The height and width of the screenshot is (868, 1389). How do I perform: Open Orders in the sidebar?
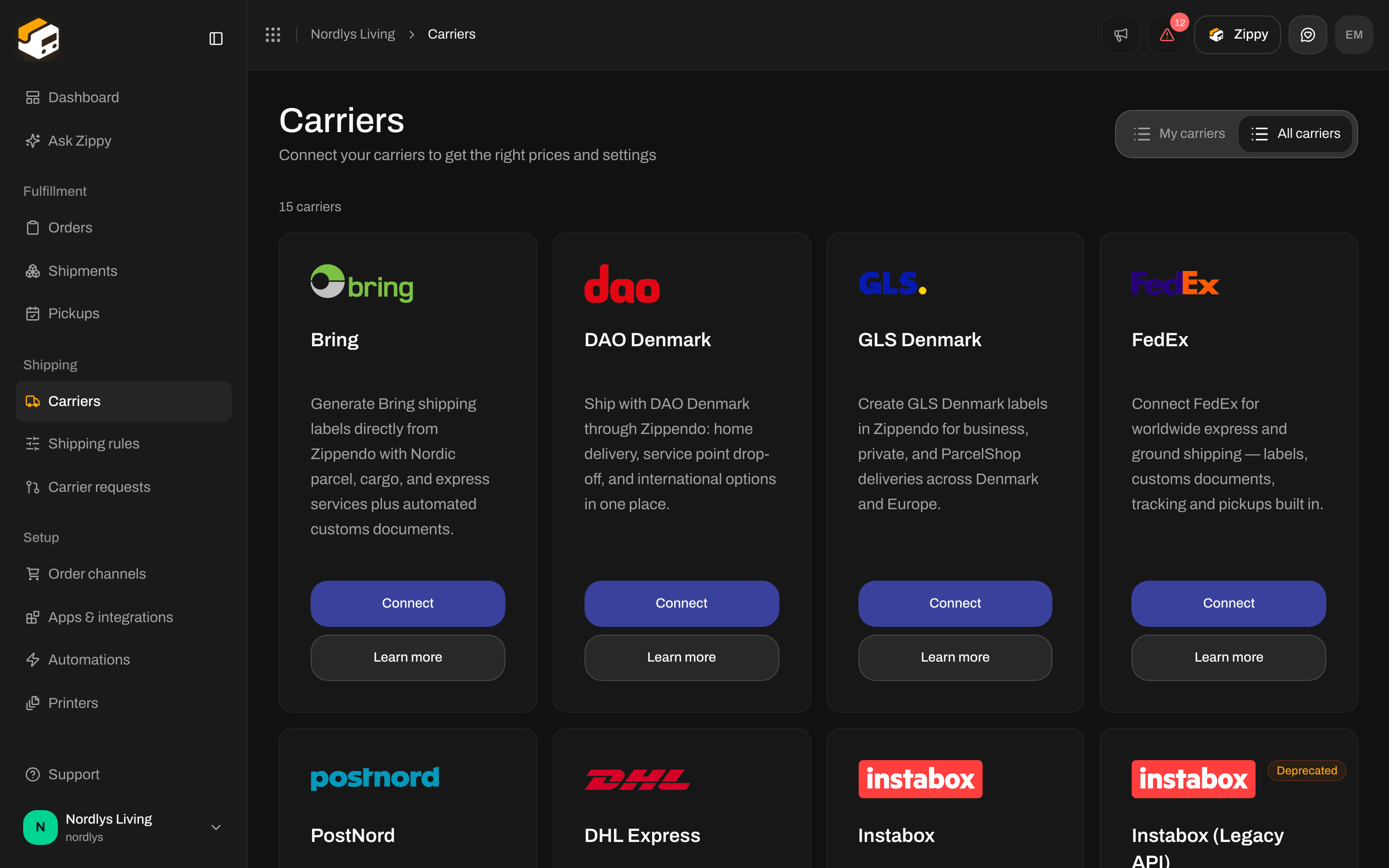123,227
